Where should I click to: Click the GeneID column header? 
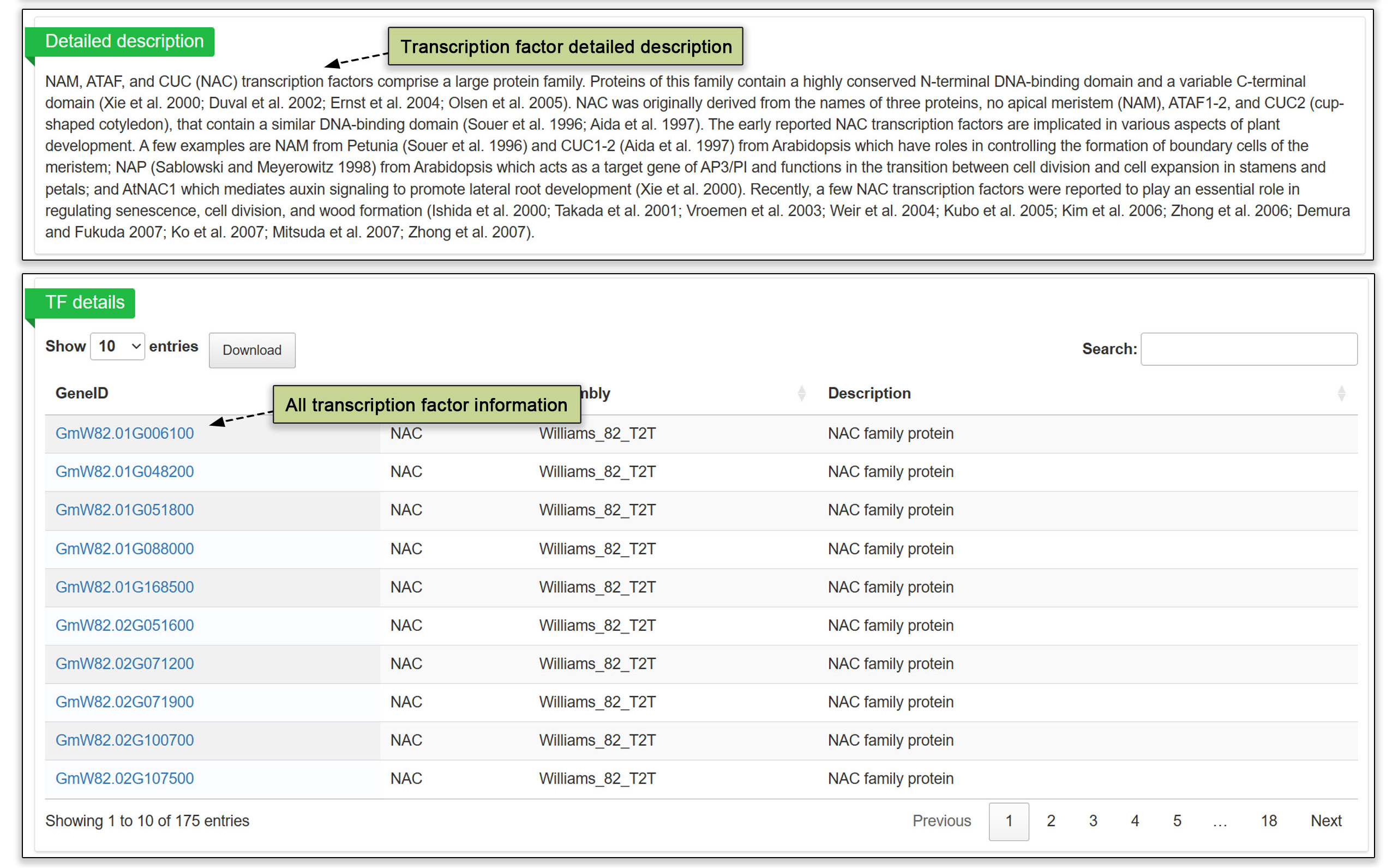click(82, 394)
